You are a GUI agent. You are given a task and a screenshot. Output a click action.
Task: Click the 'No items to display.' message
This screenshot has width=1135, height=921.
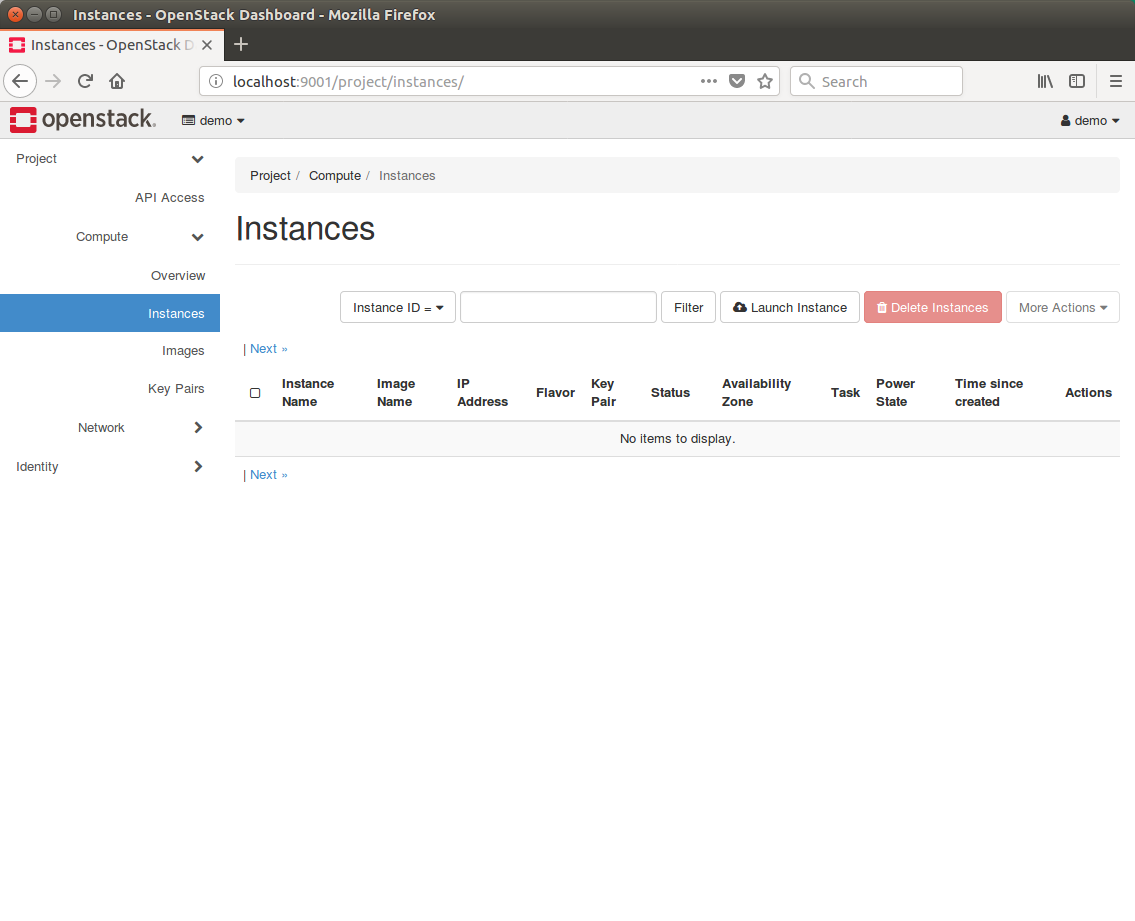click(678, 439)
